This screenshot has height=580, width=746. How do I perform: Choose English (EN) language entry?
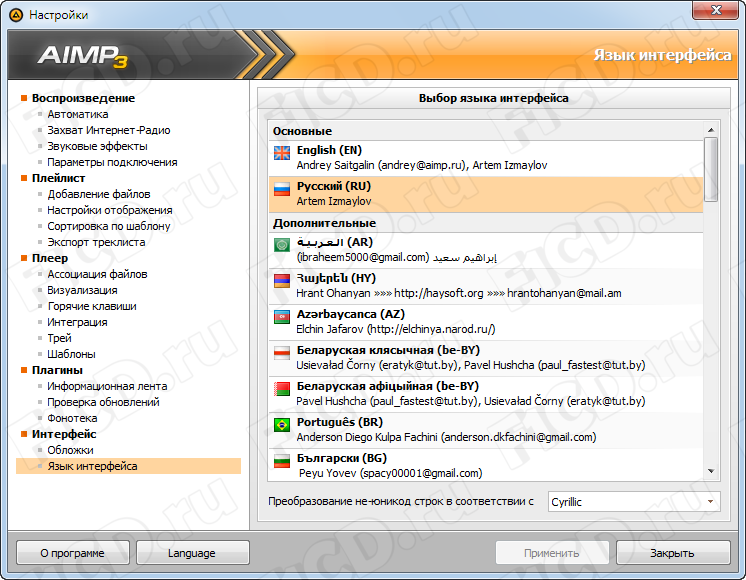[x=486, y=158]
